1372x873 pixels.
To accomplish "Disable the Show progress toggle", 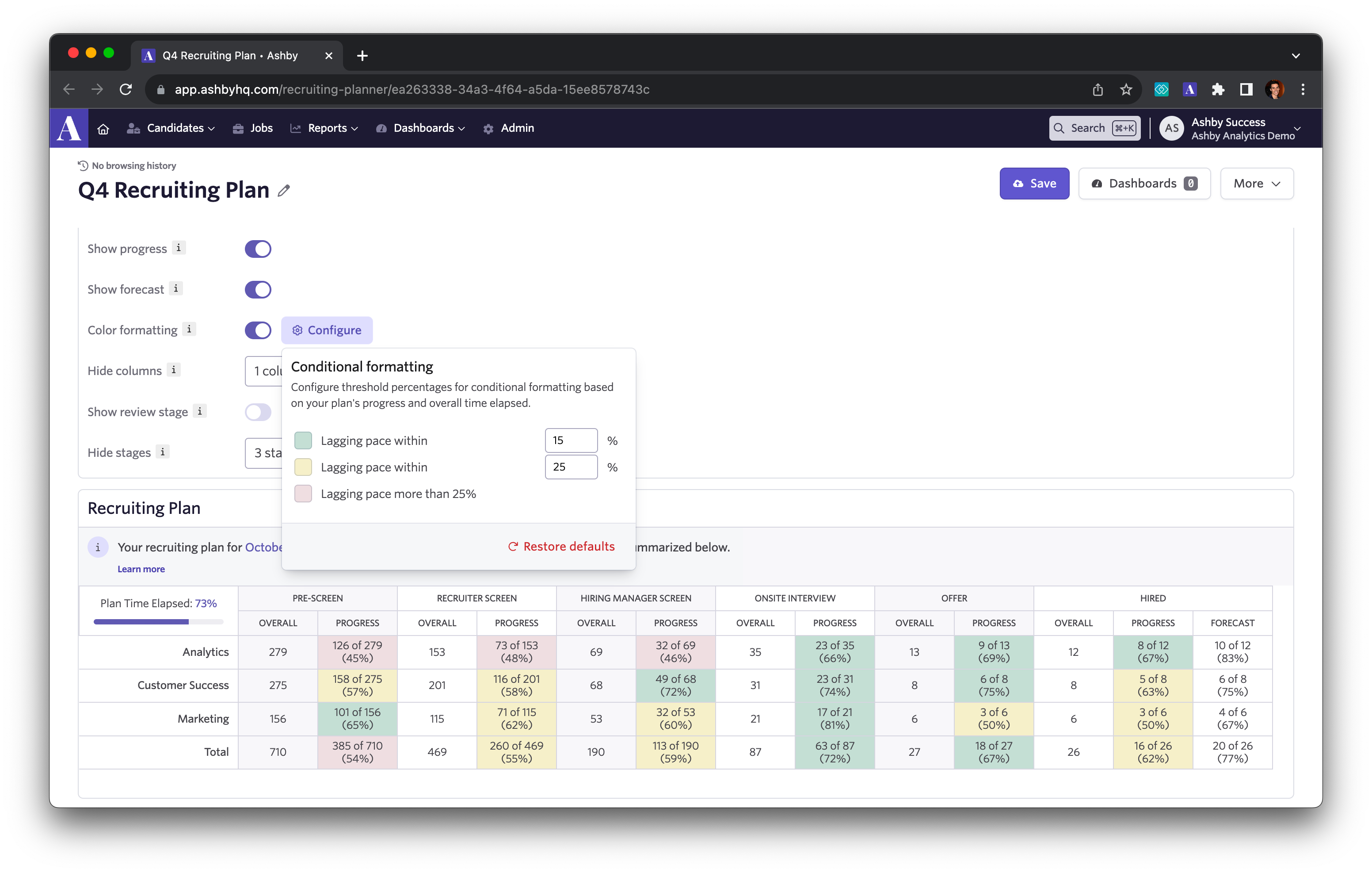I will click(258, 249).
